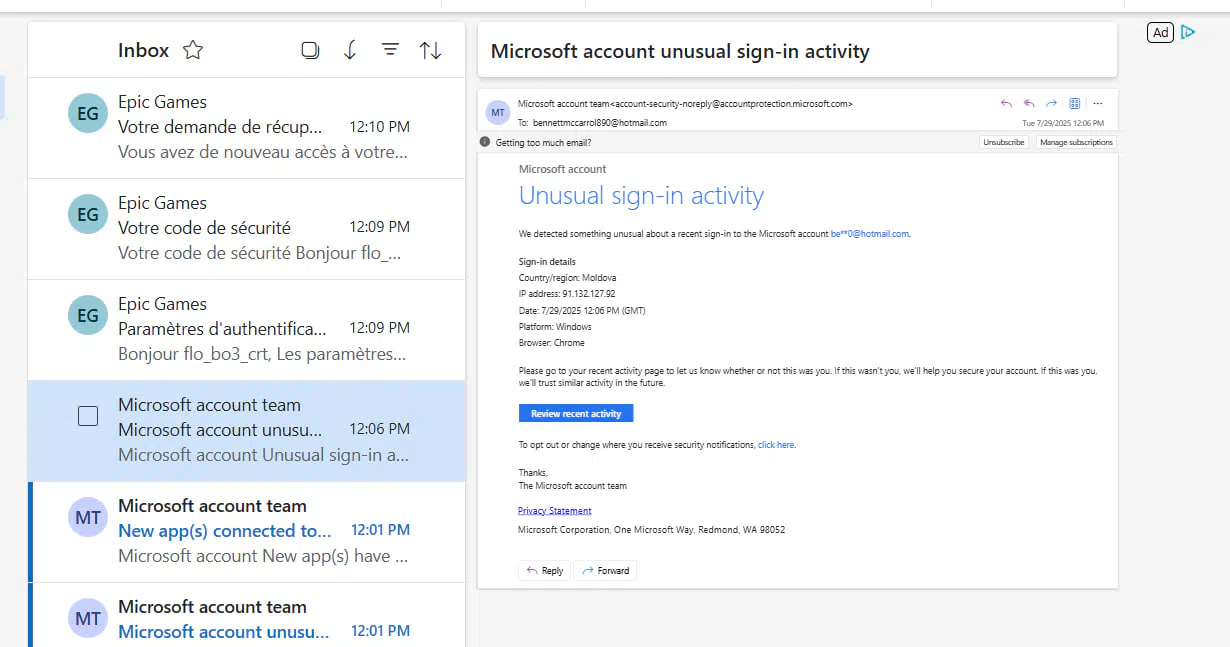1230x647 pixels.
Task: Open 12:01 PM 'Microsoft account unusu...' subject at list bottom
Action: pyautogui.click(x=223, y=632)
